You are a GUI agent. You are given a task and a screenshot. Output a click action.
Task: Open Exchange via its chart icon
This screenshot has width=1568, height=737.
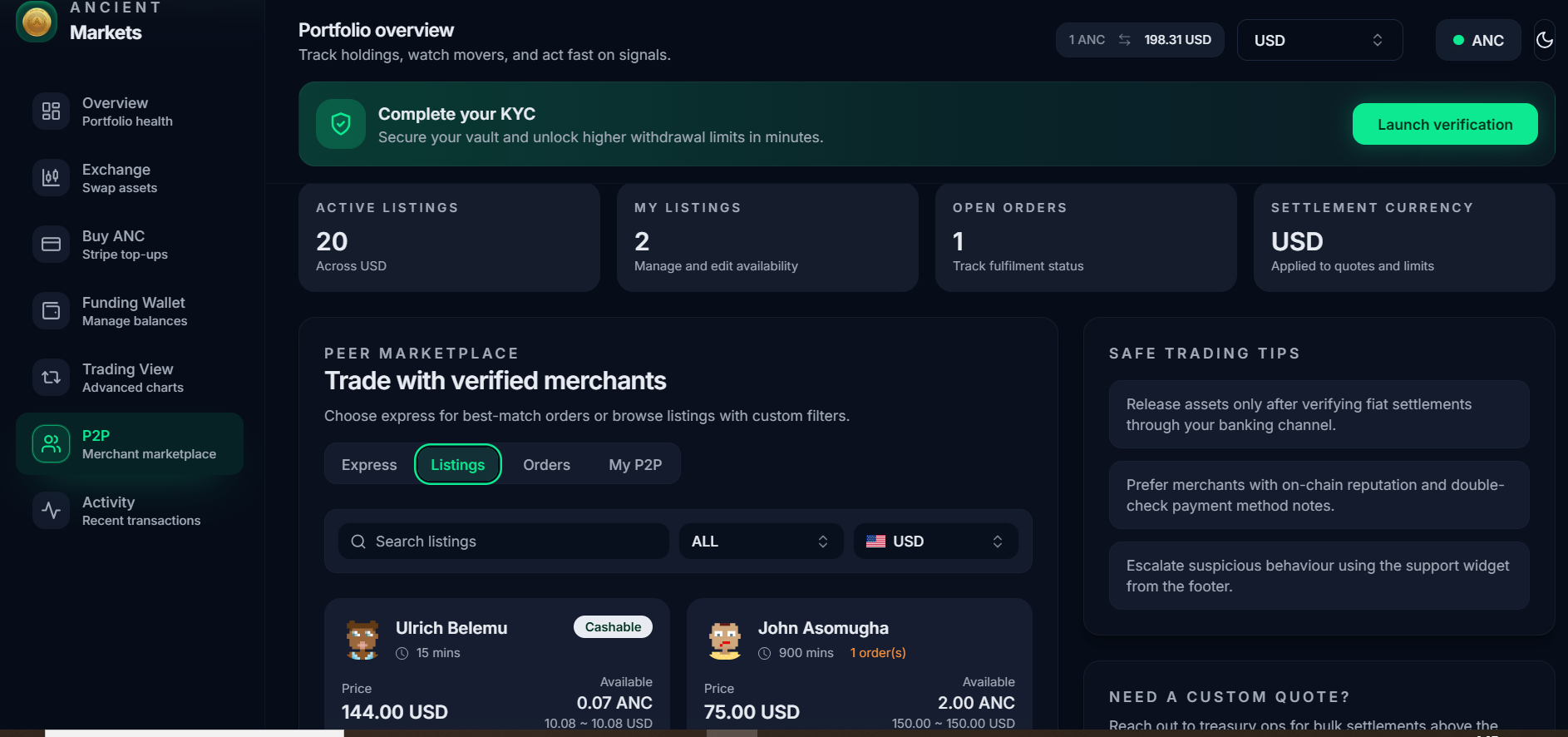tap(51, 178)
